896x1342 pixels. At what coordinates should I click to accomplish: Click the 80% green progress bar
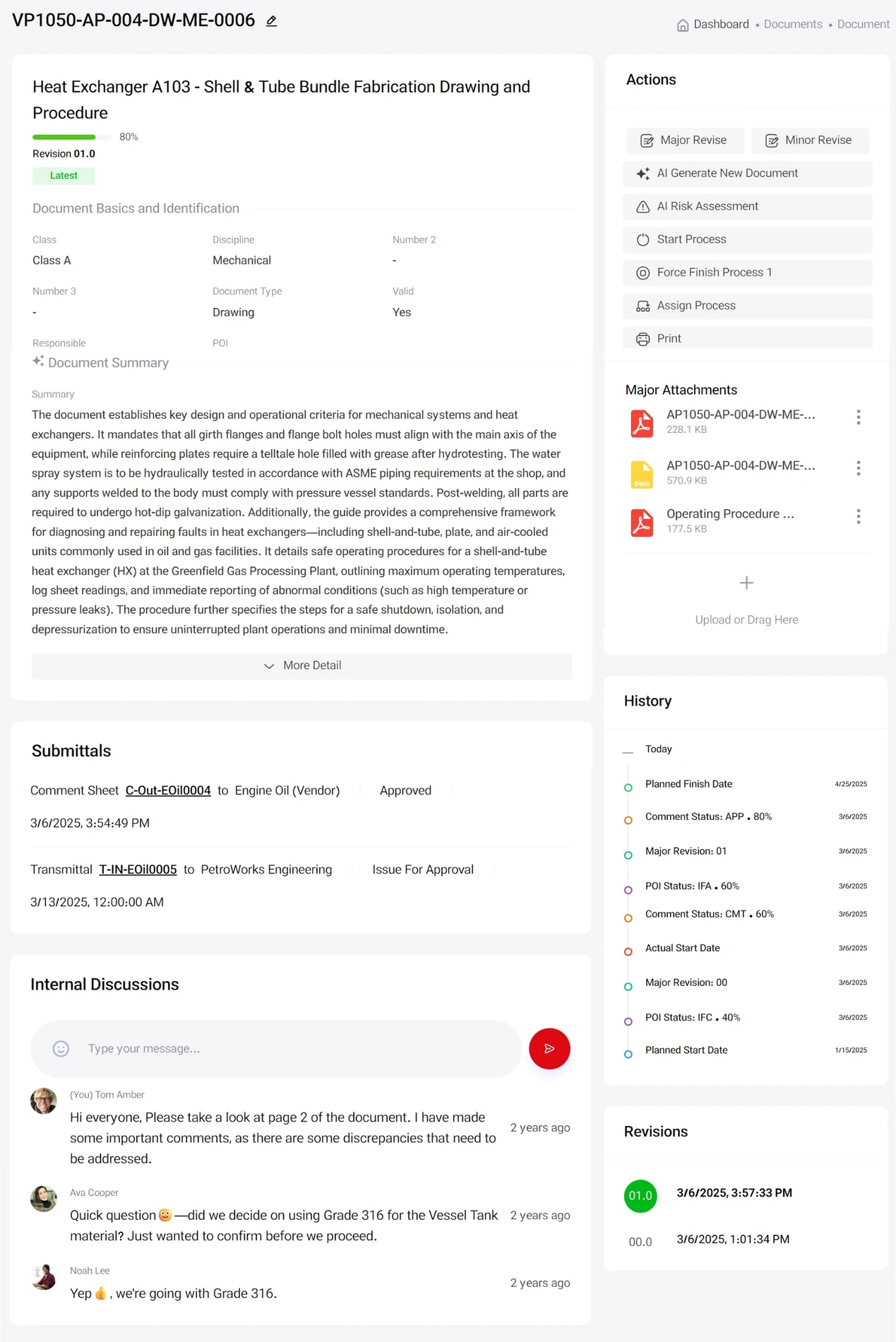click(x=71, y=137)
